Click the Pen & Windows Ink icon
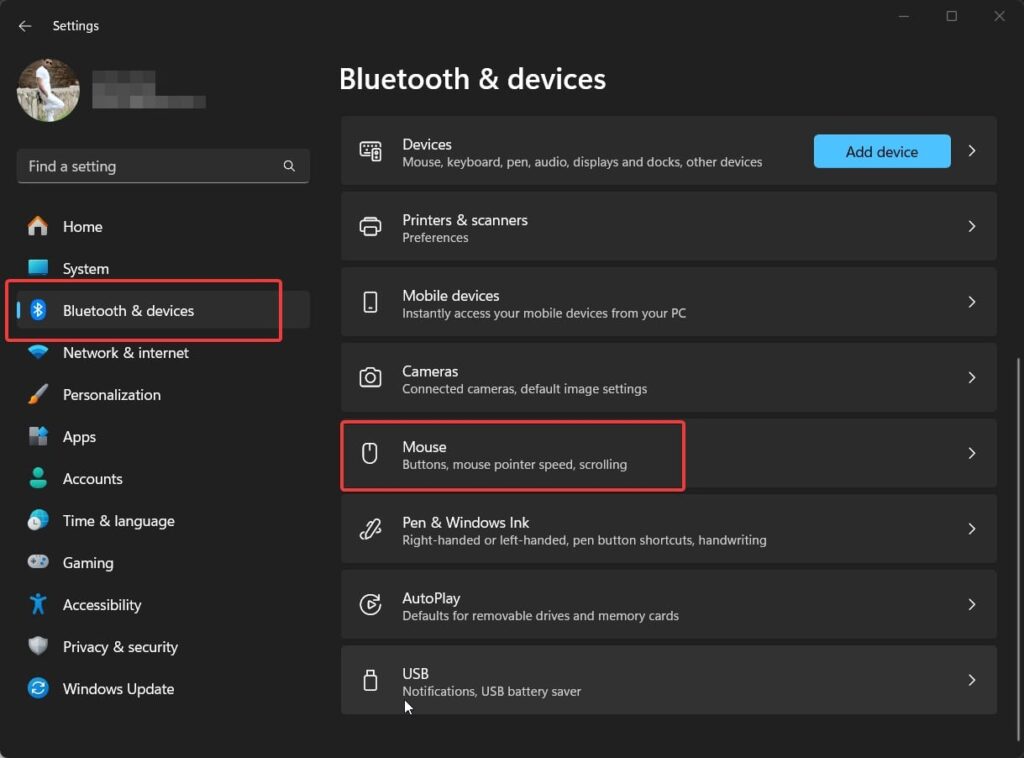 point(370,529)
